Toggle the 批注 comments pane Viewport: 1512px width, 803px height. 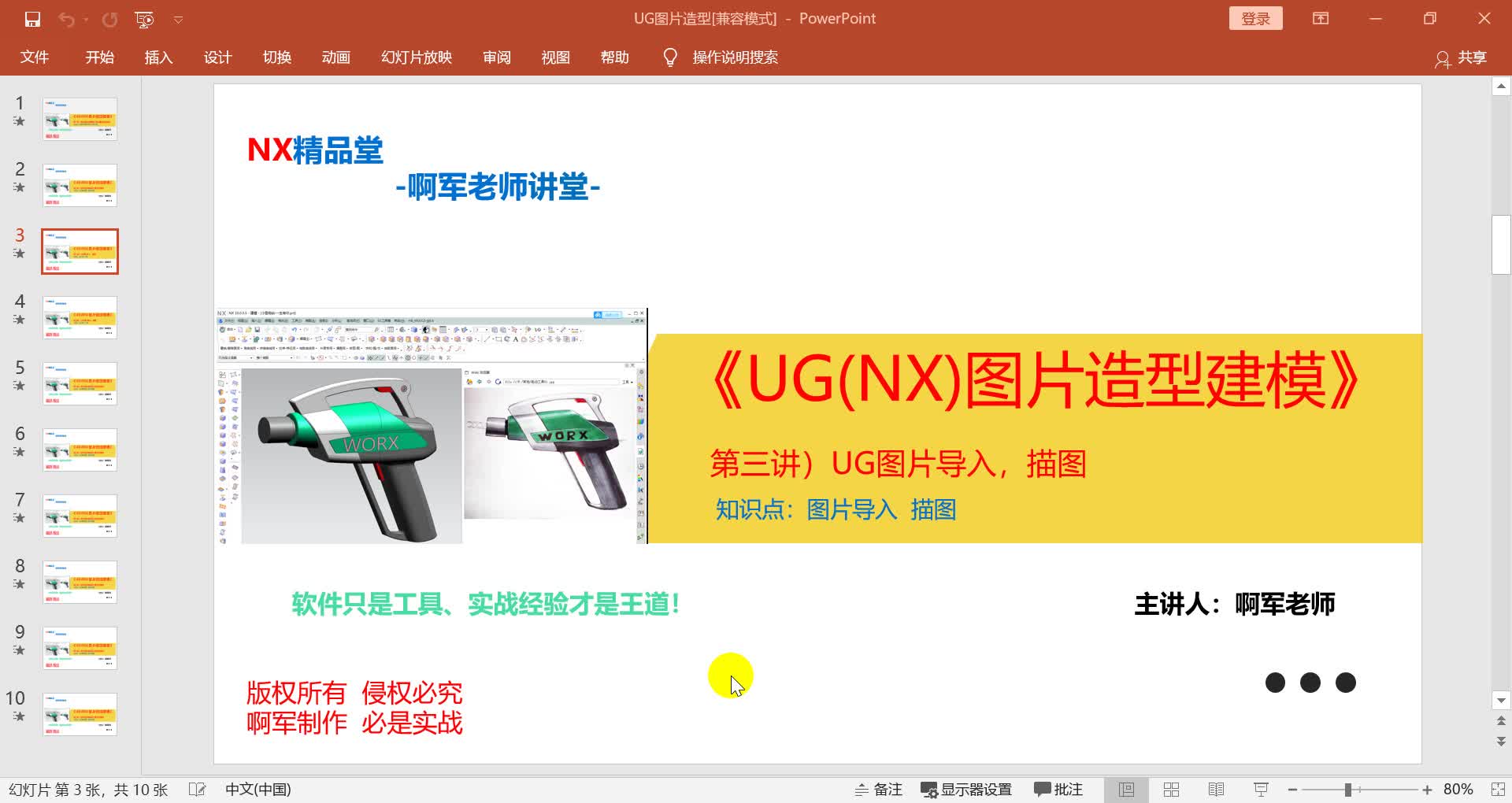1058,789
